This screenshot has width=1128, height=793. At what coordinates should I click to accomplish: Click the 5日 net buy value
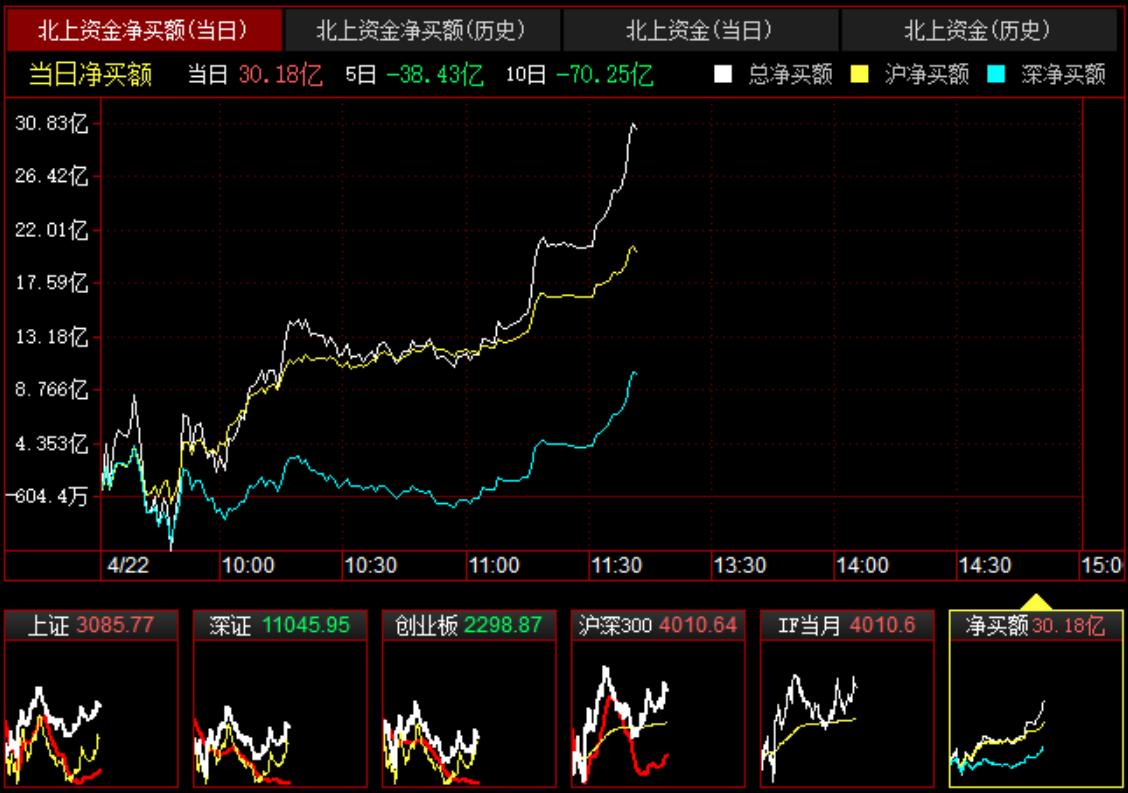pyautogui.click(x=435, y=74)
